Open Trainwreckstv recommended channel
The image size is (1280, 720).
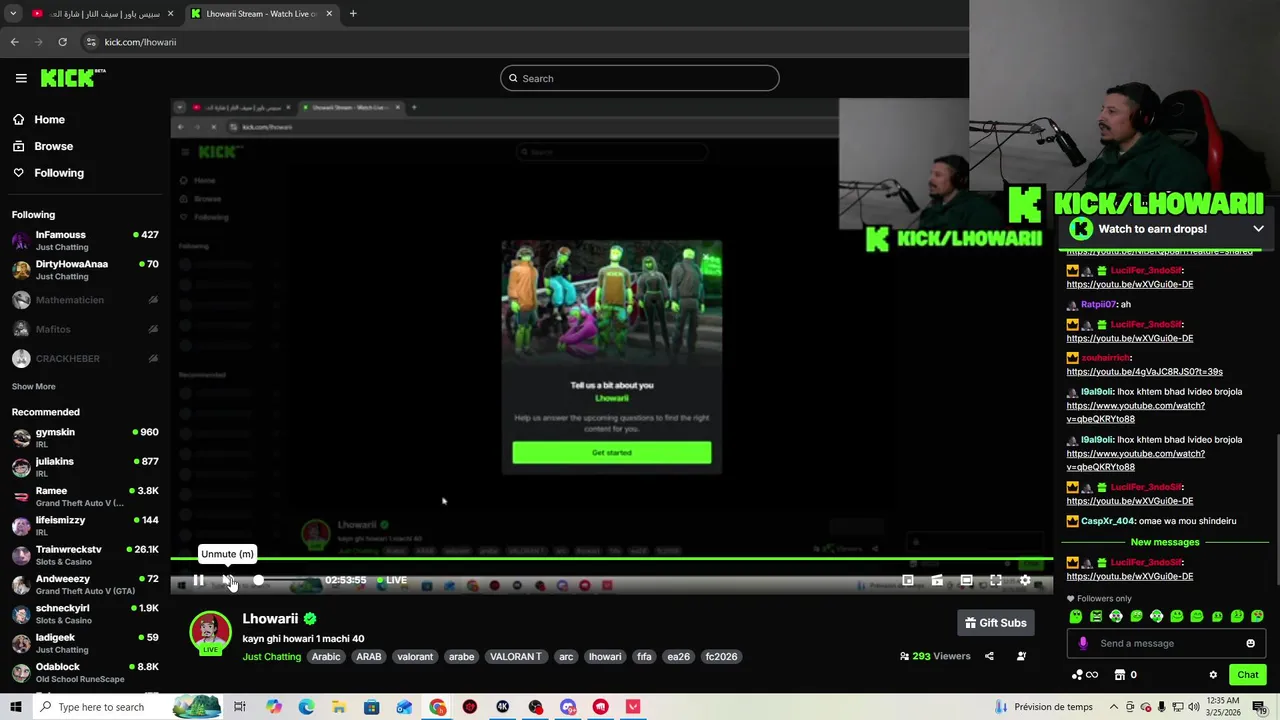[85, 555]
